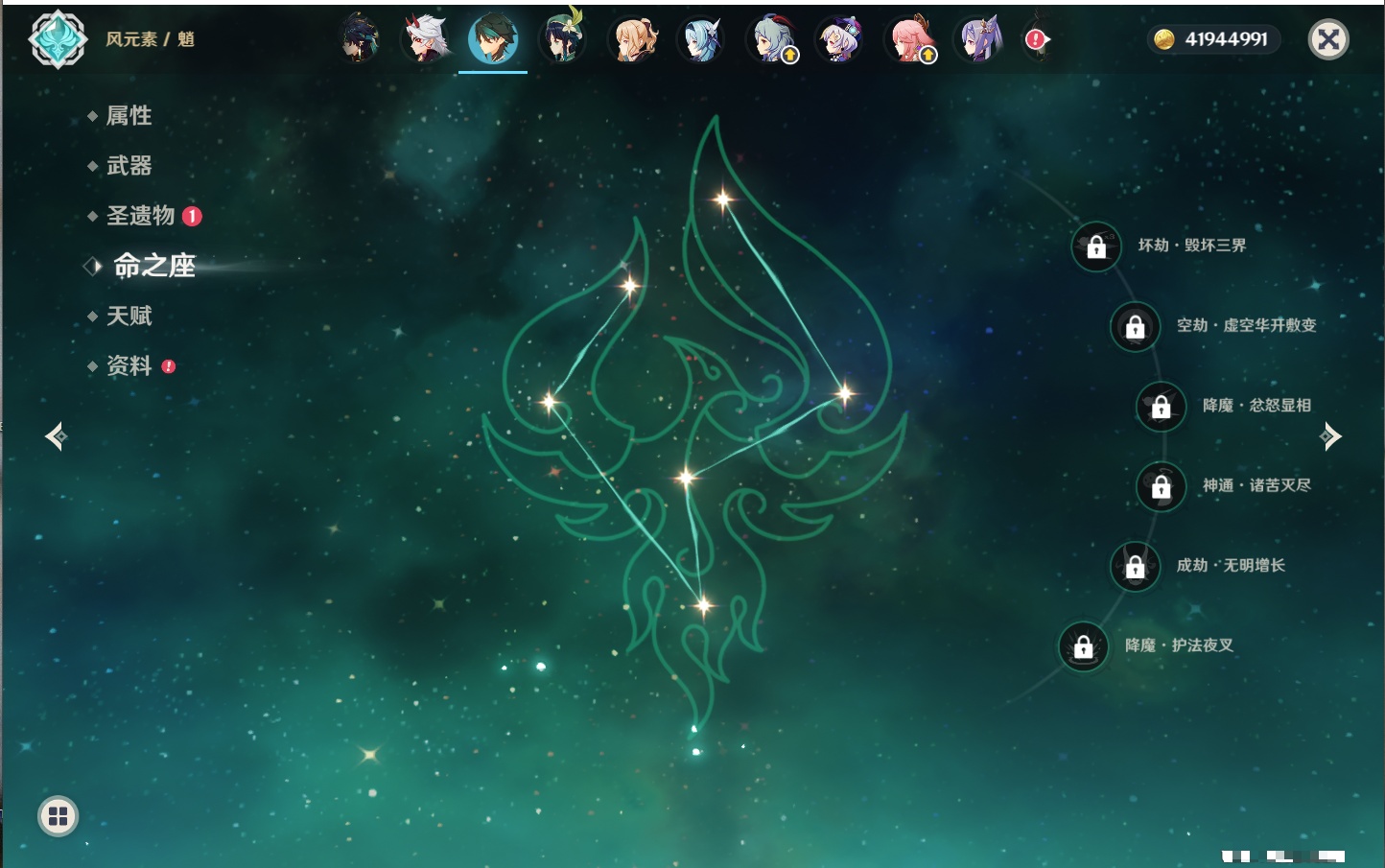Click the lock icon for 降魔·忿怒显相
Screen dimensions: 1385x868
click(x=1161, y=407)
